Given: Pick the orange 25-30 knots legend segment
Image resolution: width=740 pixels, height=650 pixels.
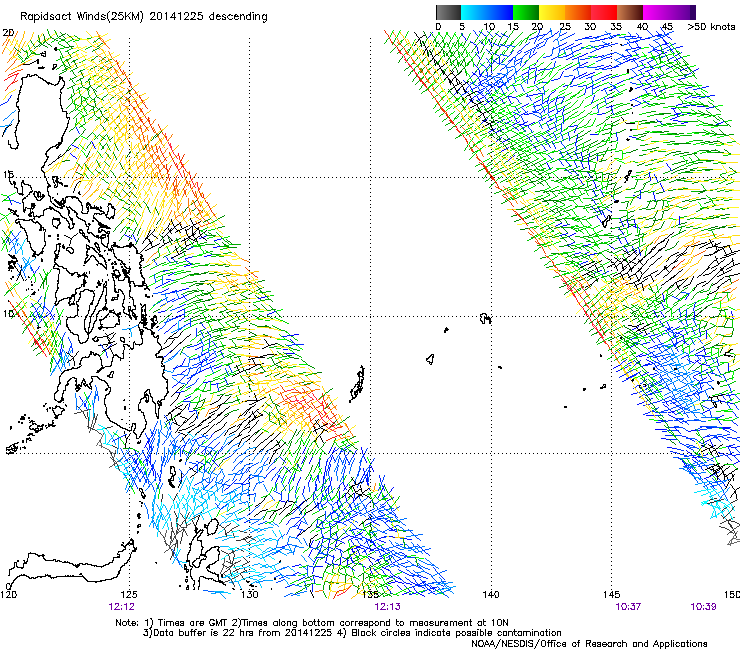Looking at the screenshot, I should point(578,12).
